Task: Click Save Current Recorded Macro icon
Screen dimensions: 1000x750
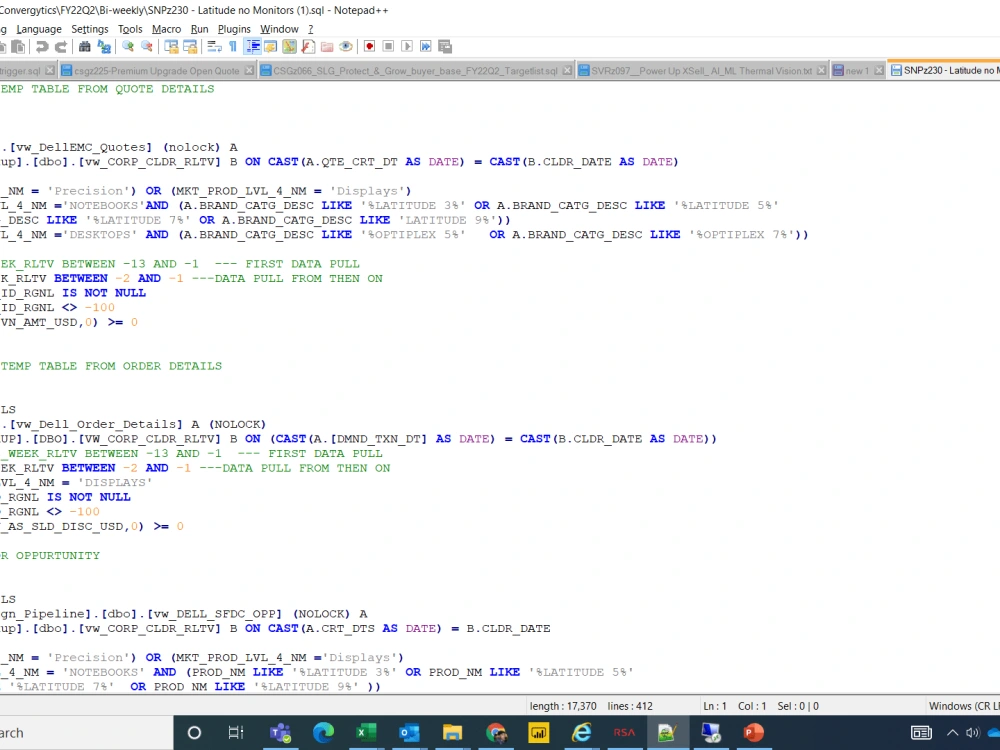Action: click(445, 47)
